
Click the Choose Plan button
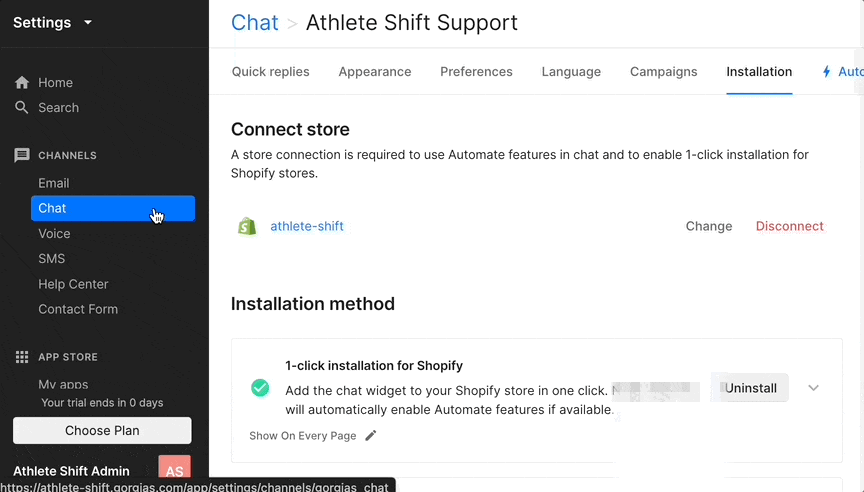[102, 431]
